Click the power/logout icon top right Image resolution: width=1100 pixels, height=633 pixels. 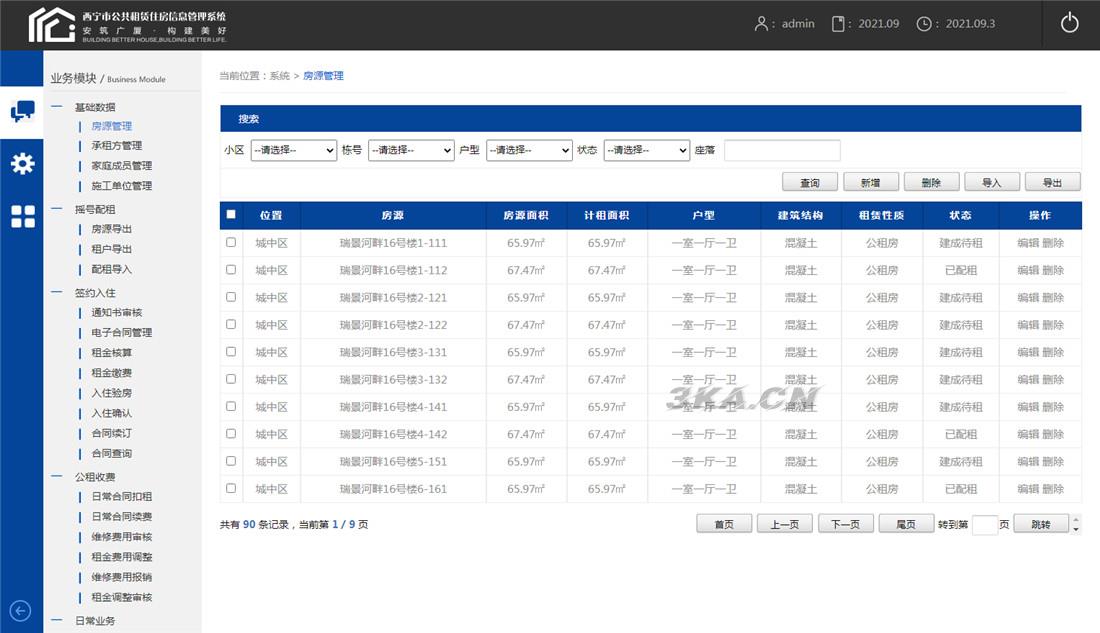click(1069, 22)
